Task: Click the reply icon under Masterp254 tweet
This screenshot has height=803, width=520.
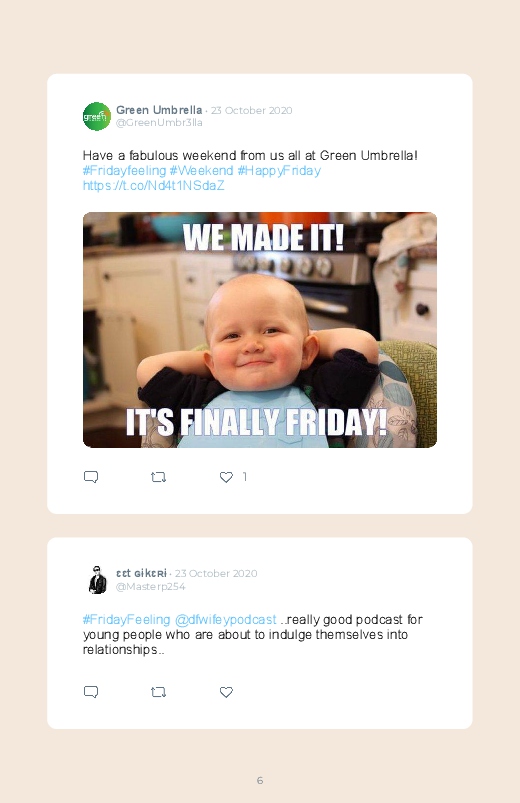Action: (x=91, y=692)
